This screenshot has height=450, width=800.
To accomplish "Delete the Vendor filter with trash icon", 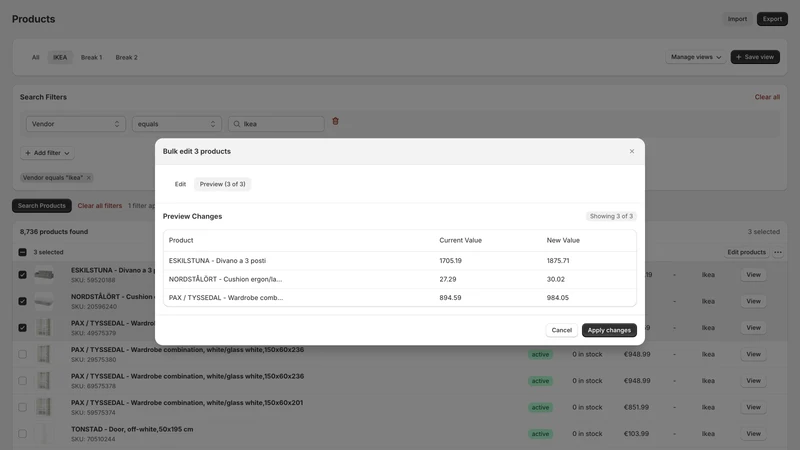I will (335, 121).
